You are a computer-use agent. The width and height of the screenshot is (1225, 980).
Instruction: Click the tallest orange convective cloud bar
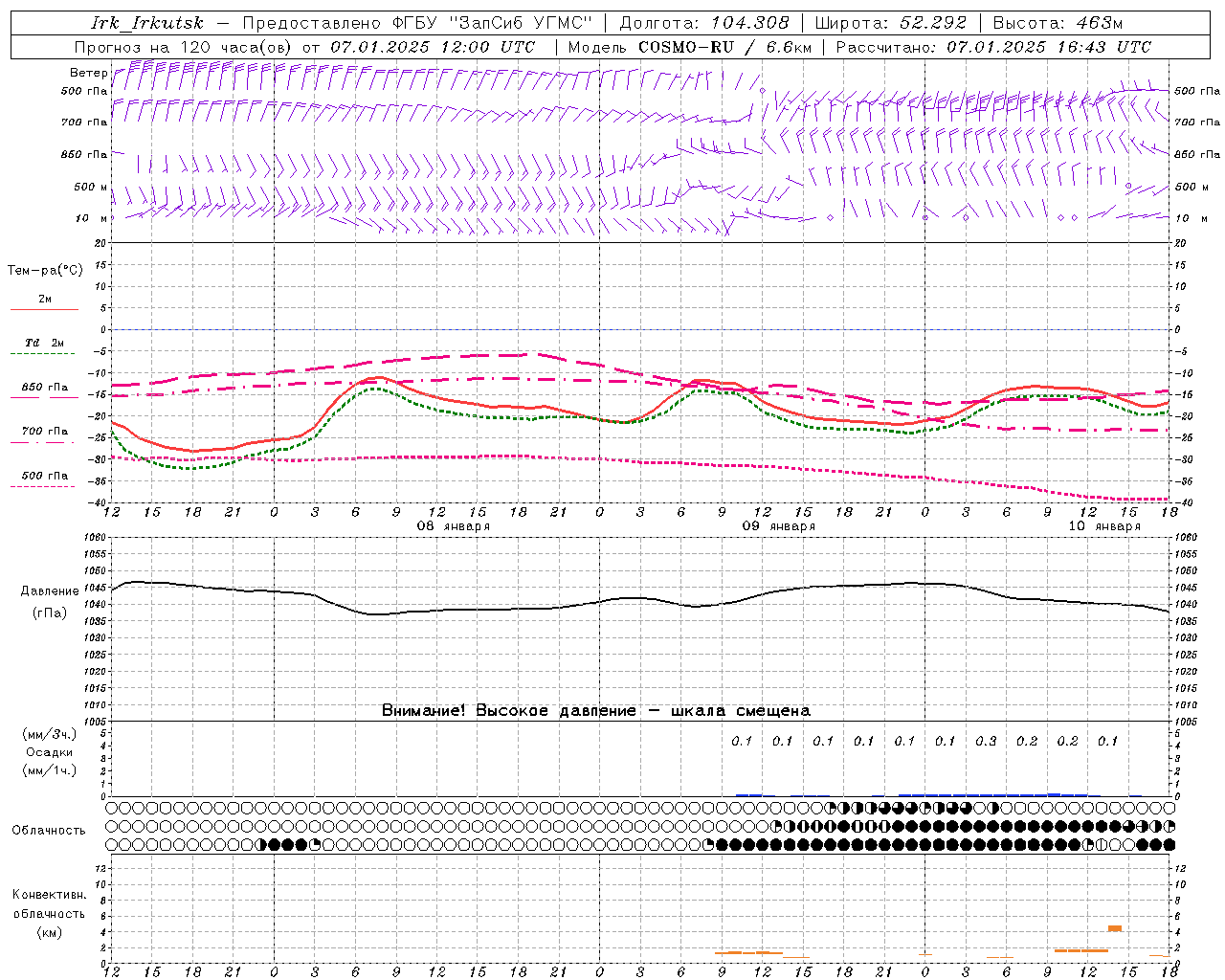pyautogui.click(x=1115, y=928)
